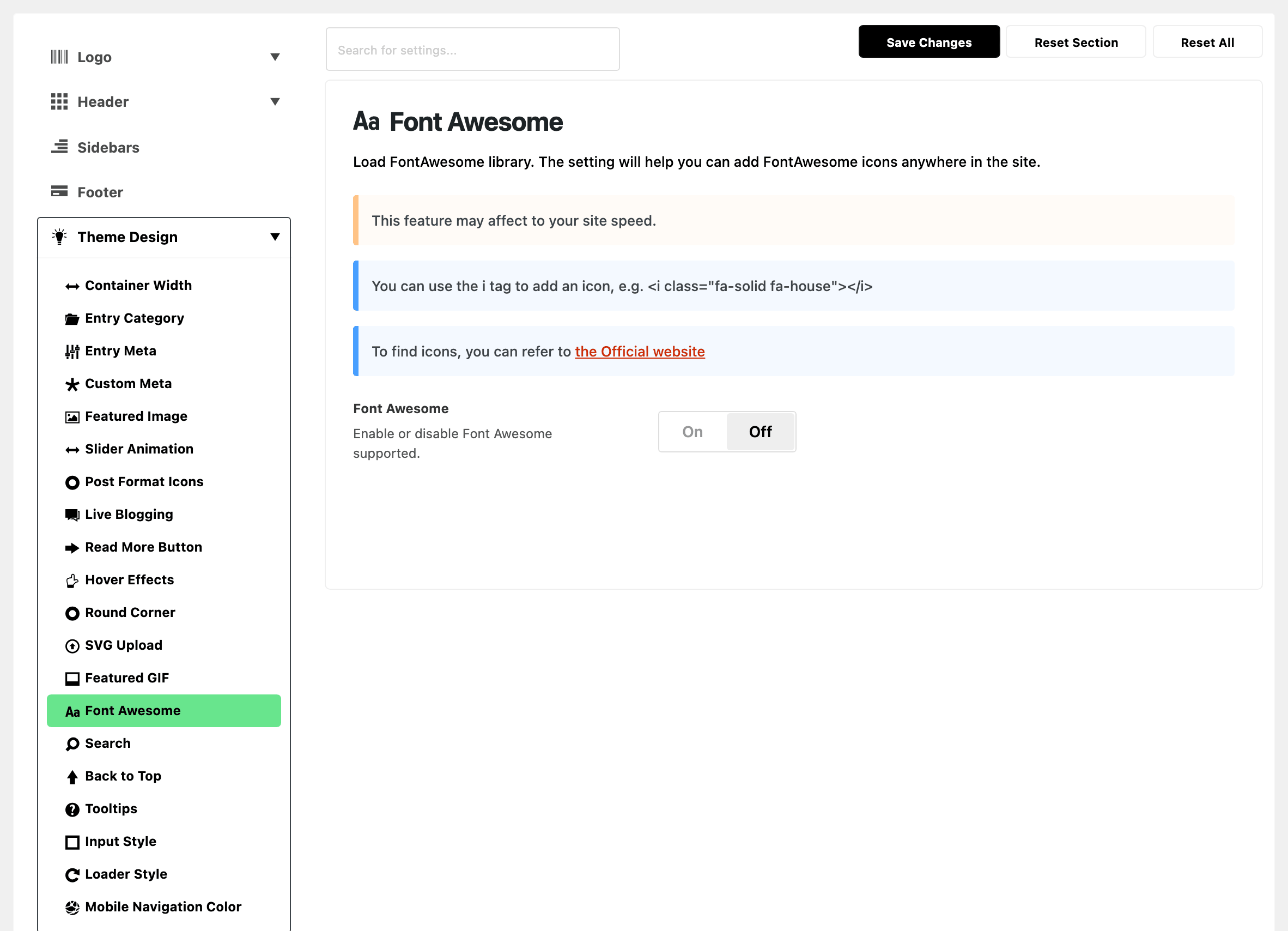Viewport: 1288px width, 931px height.
Task: Click the Tooltips question mark icon
Action: point(72,809)
